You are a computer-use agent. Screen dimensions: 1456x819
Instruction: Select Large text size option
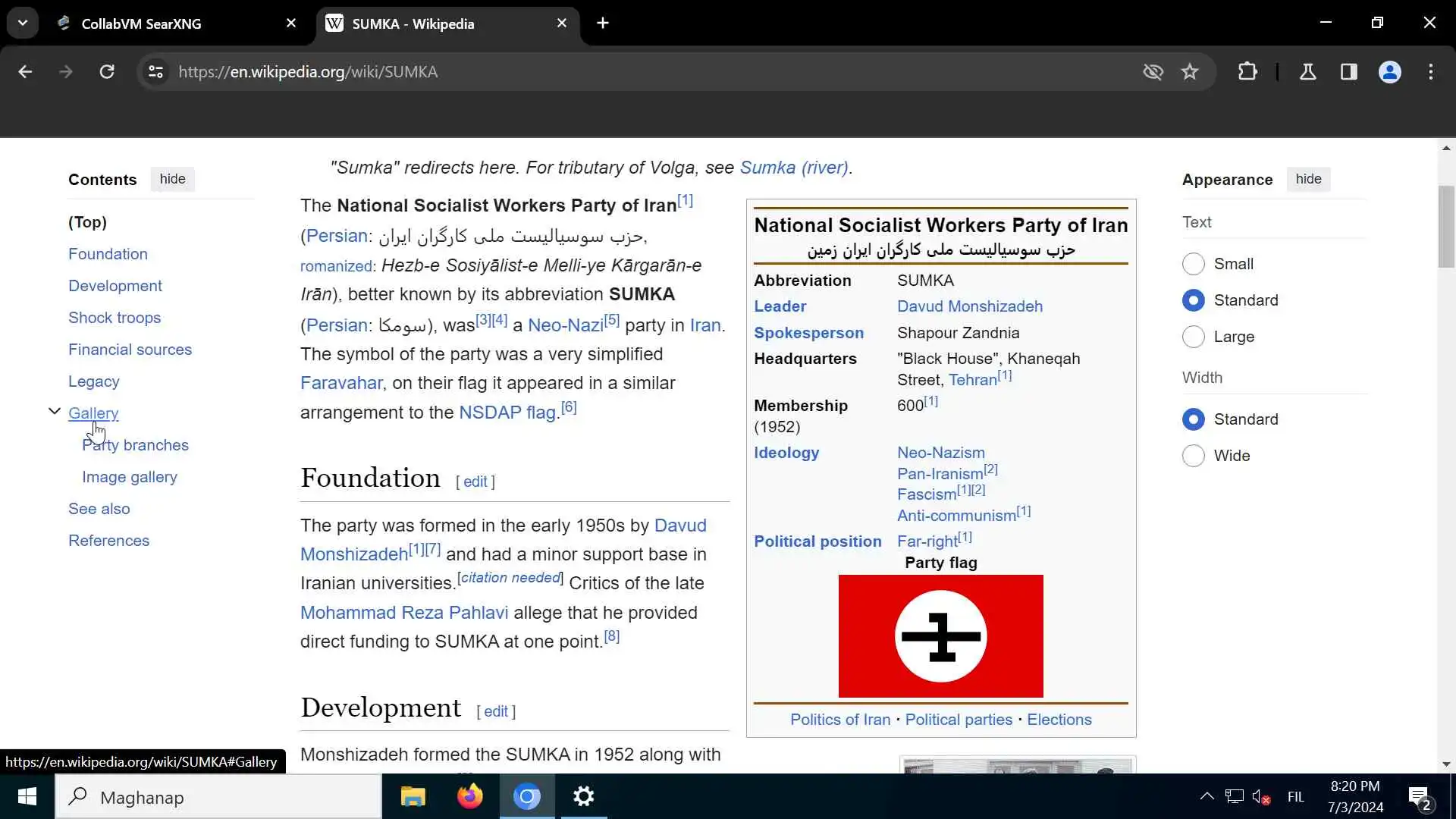(x=1193, y=337)
